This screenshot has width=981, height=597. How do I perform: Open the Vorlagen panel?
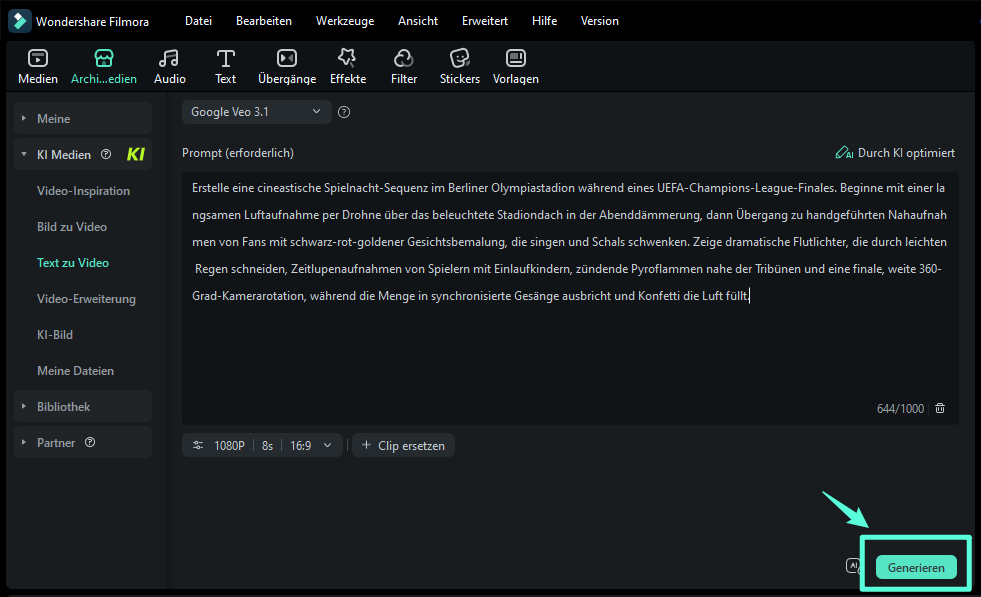[x=515, y=65]
